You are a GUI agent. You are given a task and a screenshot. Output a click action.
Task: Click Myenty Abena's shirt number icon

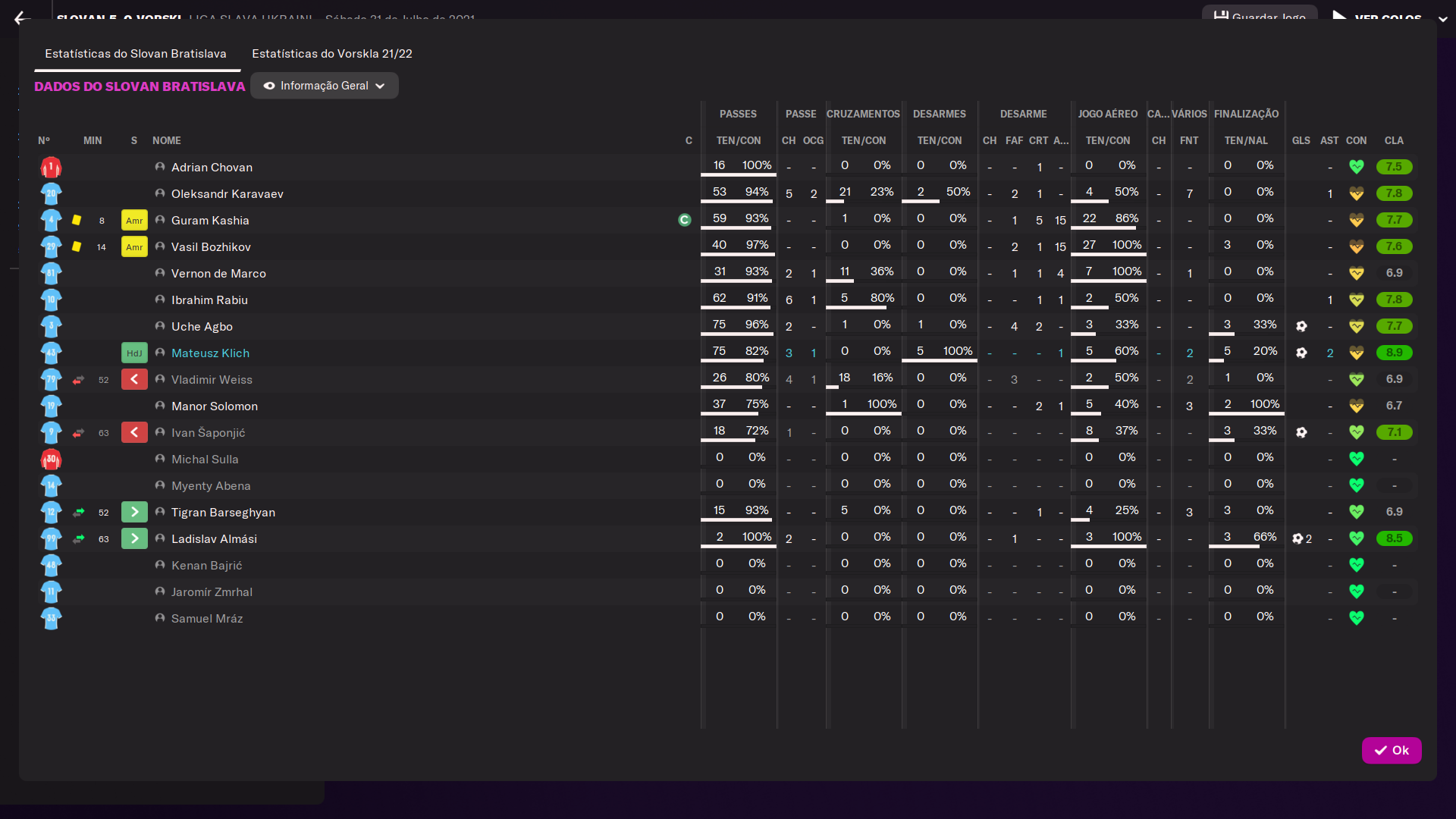[x=51, y=485]
